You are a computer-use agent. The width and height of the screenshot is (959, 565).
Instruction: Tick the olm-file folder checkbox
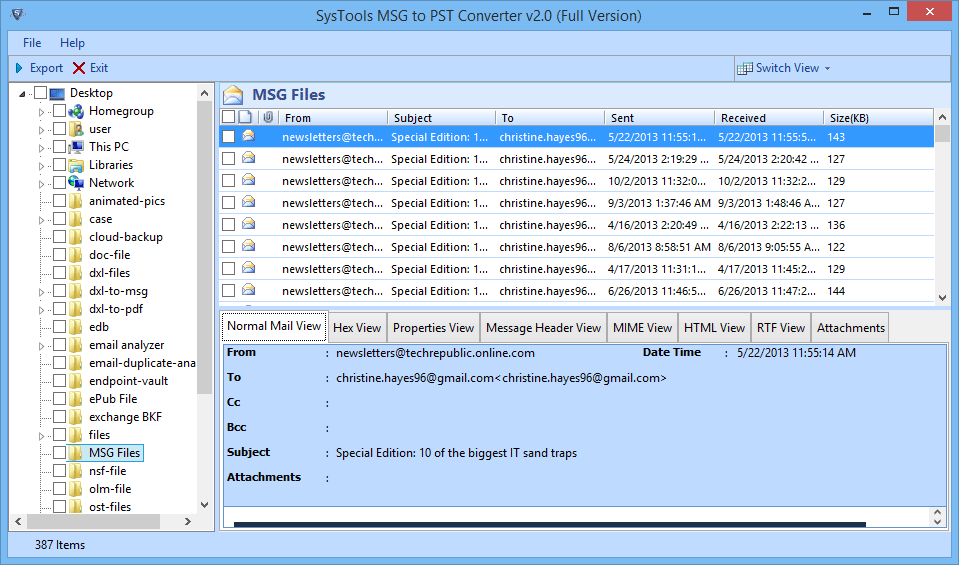[x=59, y=489]
